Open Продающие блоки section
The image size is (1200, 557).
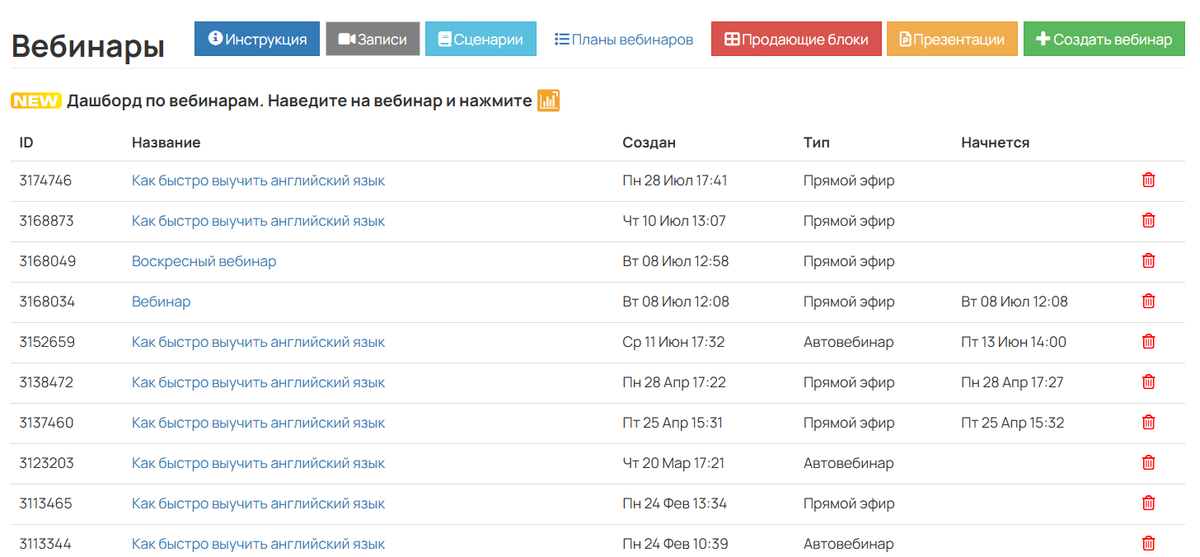[x=796, y=40]
